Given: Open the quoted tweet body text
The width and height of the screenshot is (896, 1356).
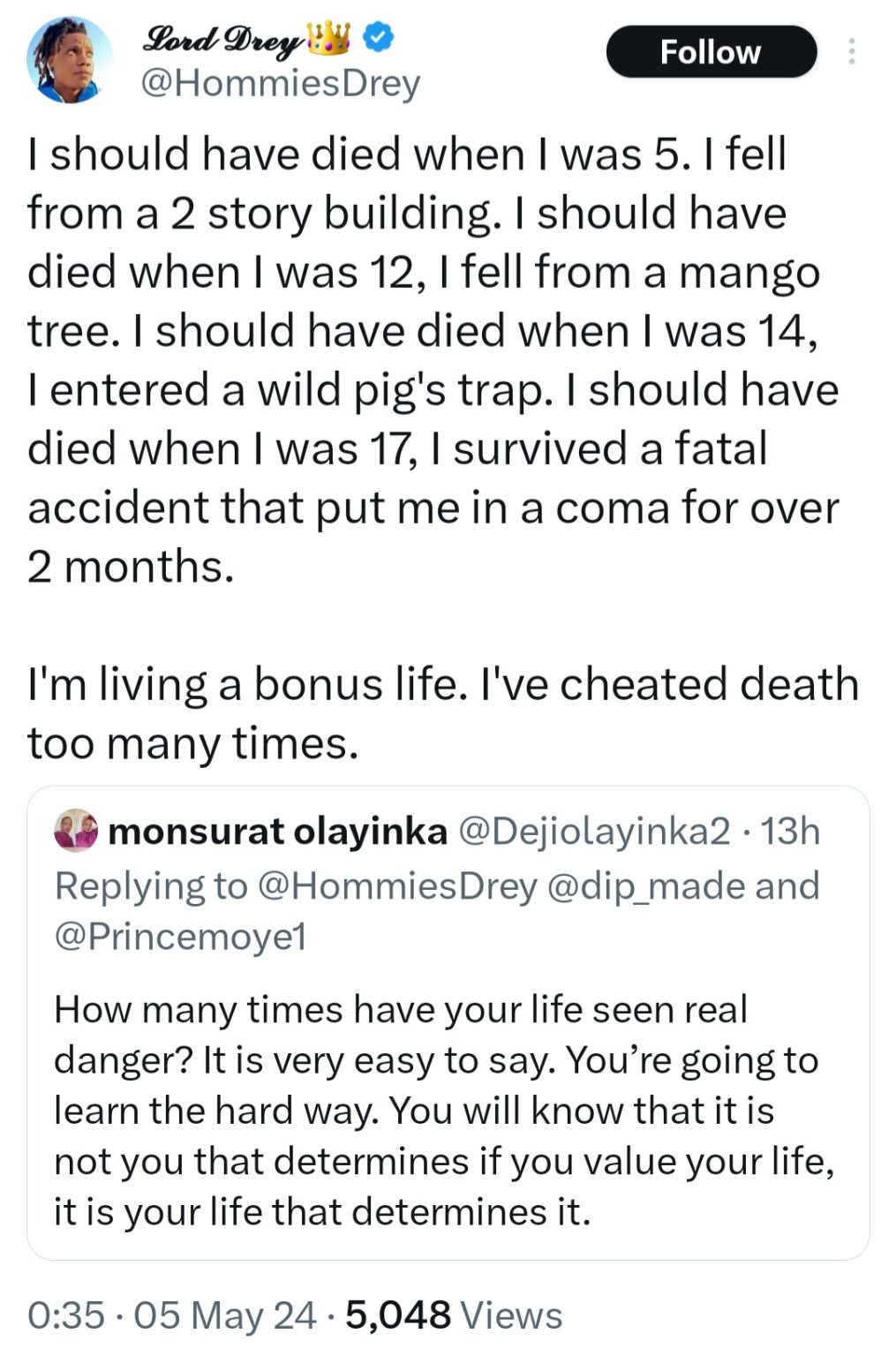Looking at the screenshot, I should coord(441,1111).
